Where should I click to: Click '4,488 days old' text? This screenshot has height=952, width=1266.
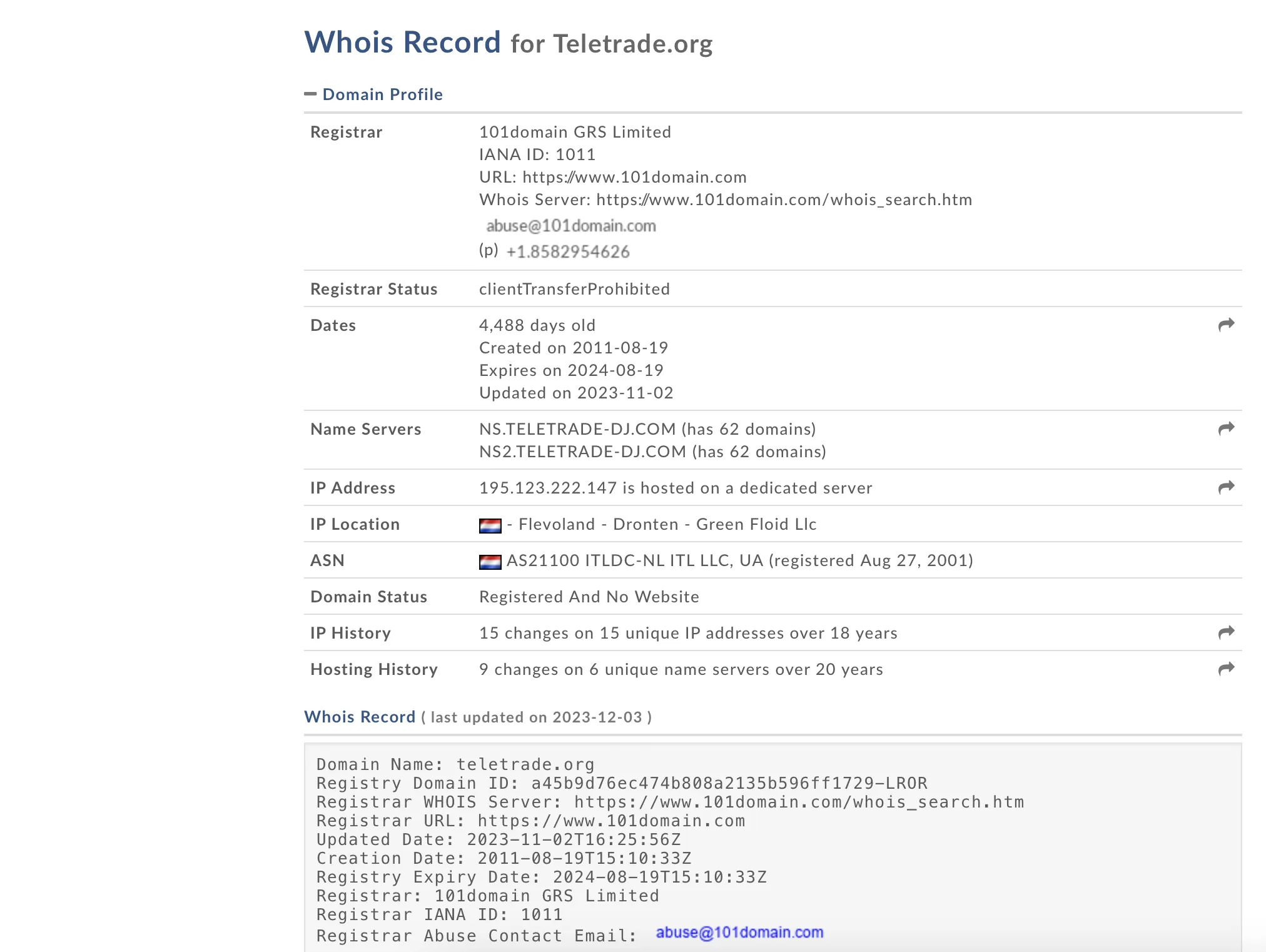(x=537, y=325)
